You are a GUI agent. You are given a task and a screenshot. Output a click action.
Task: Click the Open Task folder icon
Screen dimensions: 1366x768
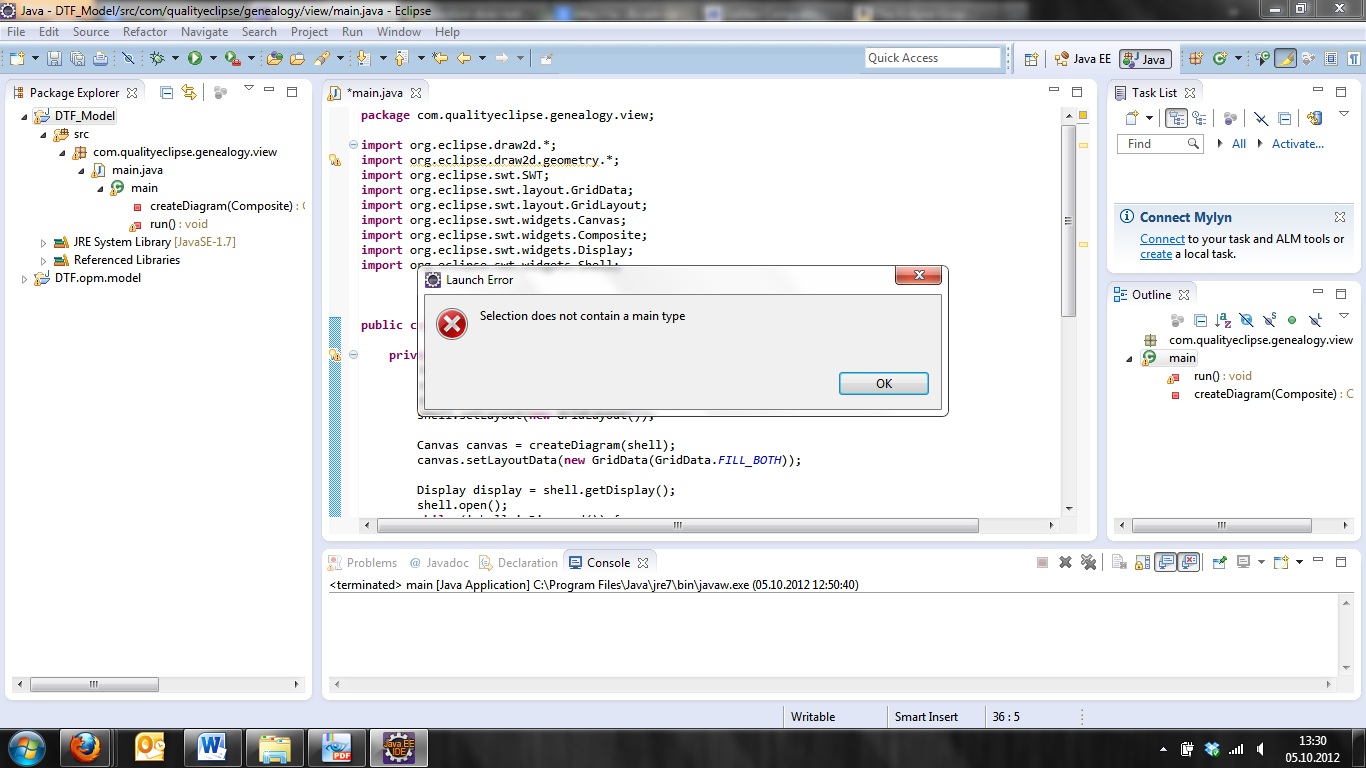coord(297,58)
